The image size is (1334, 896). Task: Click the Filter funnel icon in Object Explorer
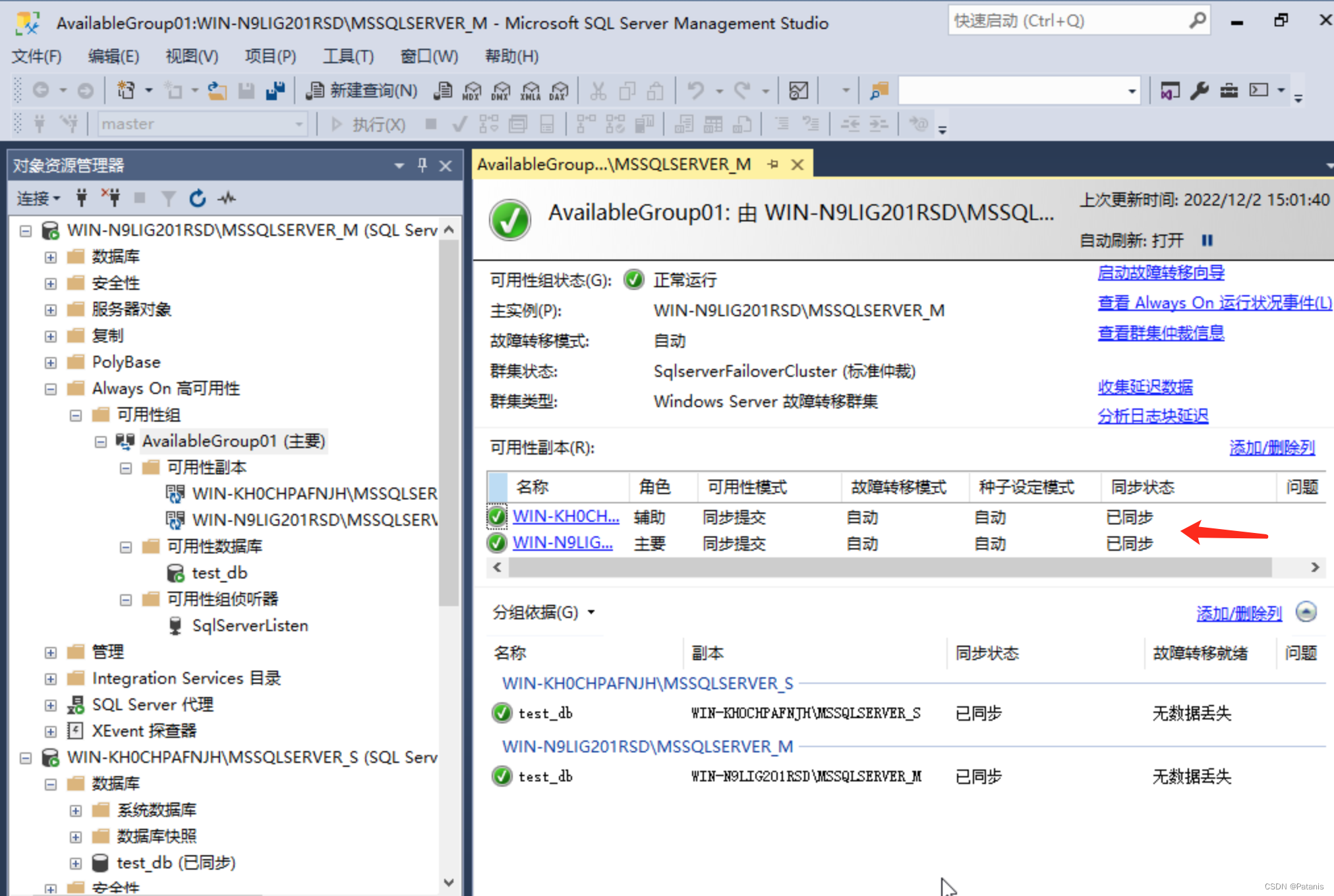pos(169,198)
